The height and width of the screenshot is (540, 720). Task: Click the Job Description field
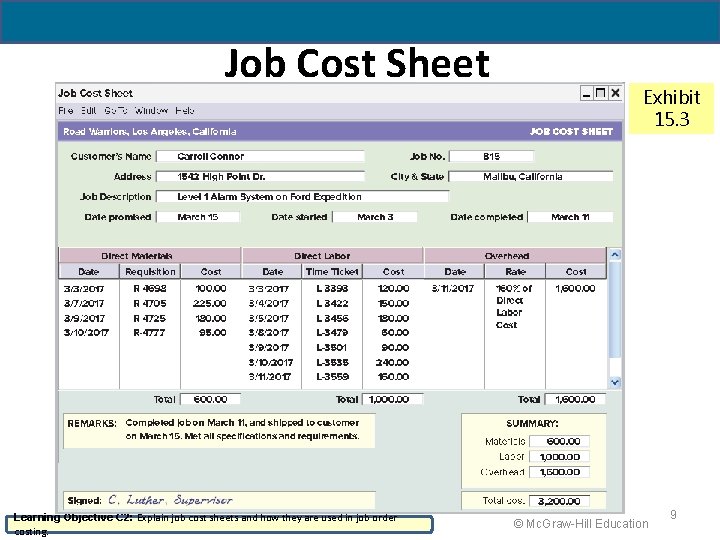(x=303, y=197)
